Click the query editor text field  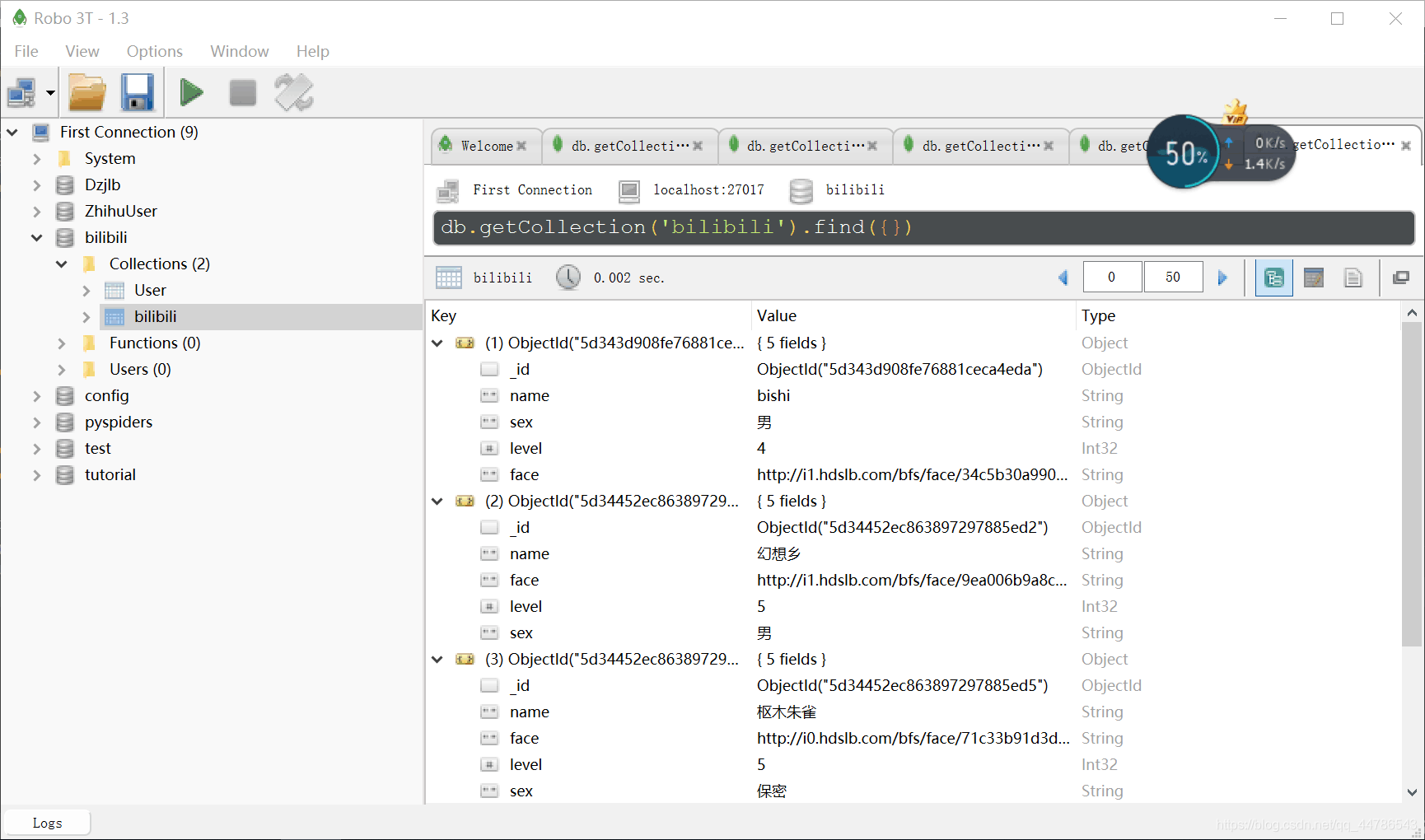[x=923, y=227]
